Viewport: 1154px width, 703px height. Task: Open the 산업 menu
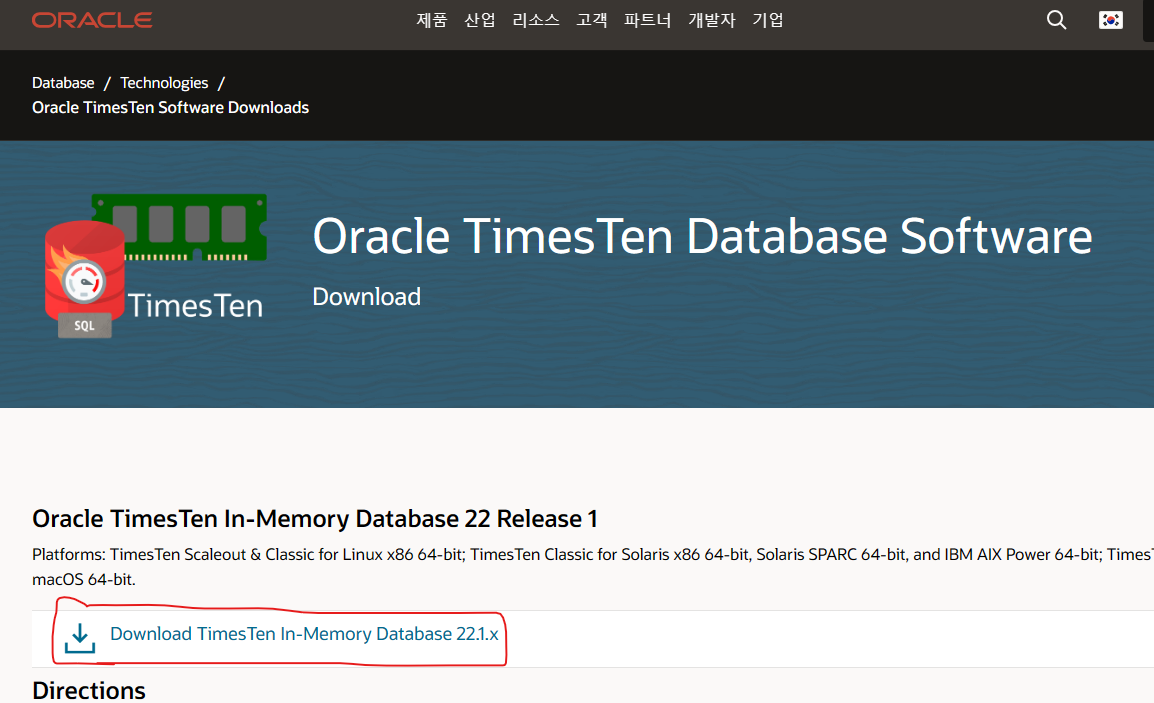479,19
